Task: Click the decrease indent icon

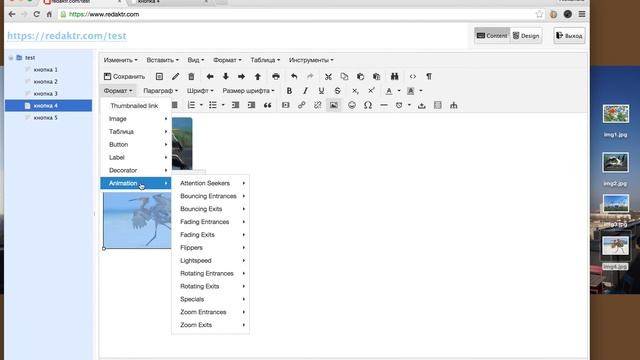Action: click(x=236, y=105)
